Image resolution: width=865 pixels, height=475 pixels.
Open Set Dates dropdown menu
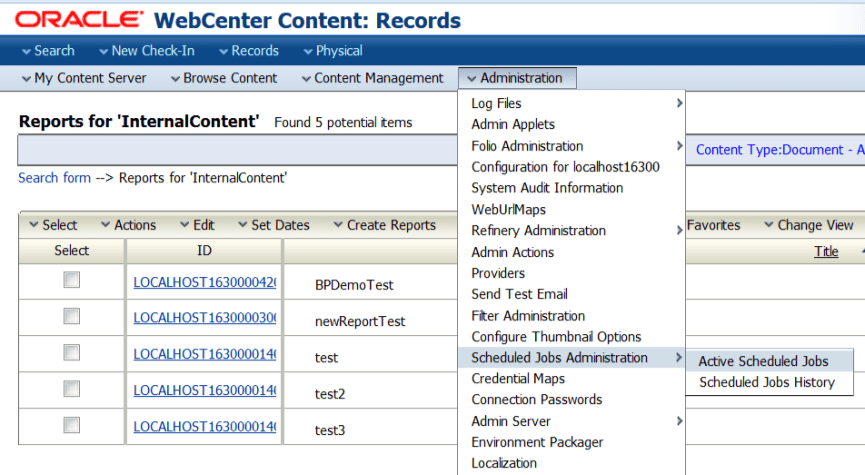coord(274,225)
